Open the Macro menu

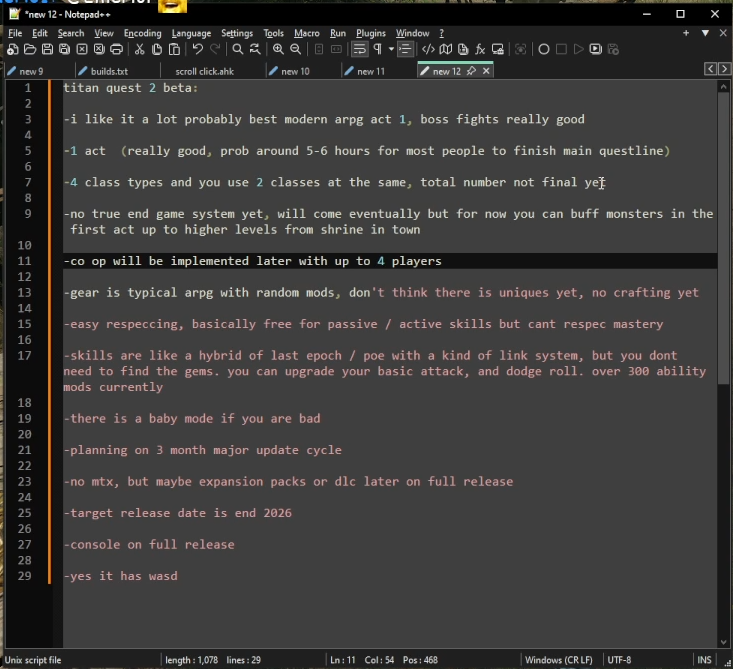click(307, 33)
